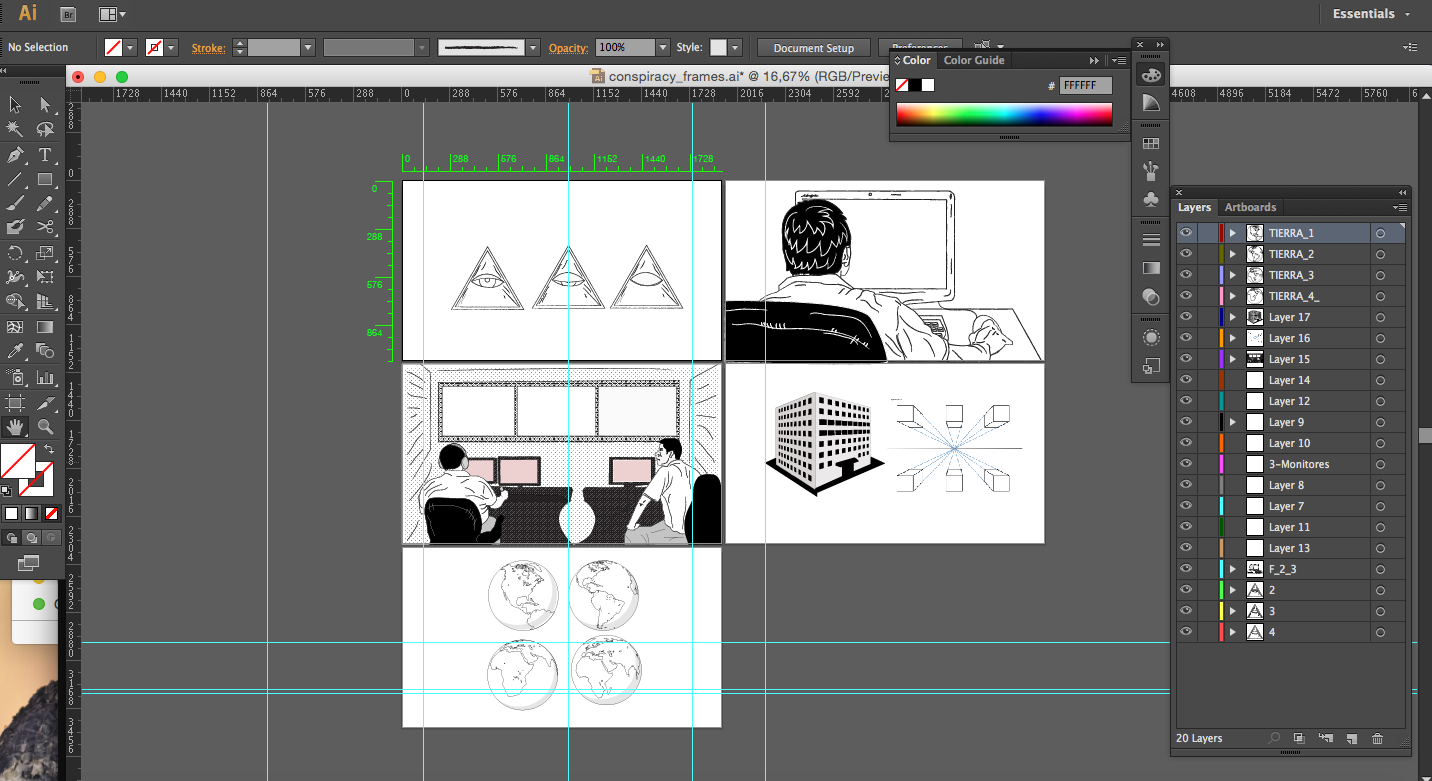The height and width of the screenshot is (781, 1432).
Task: Switch to the Color Guide tab
Action: 974,60
